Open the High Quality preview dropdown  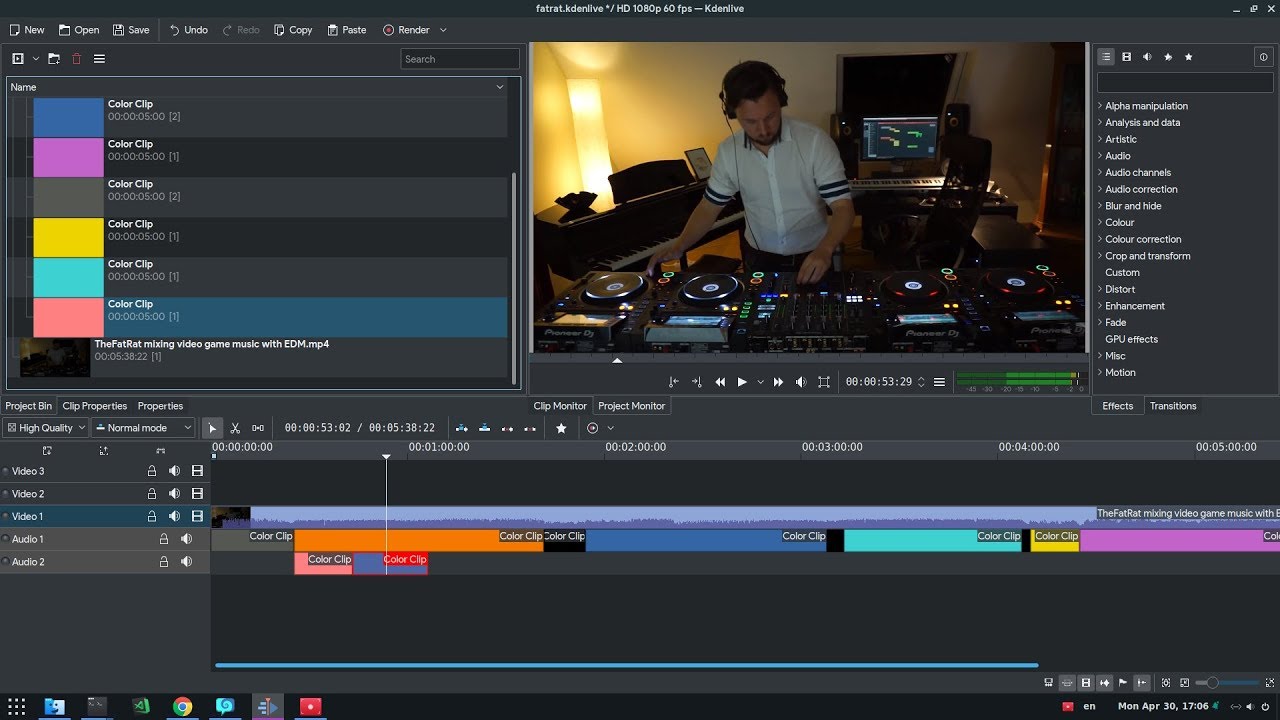46,428
